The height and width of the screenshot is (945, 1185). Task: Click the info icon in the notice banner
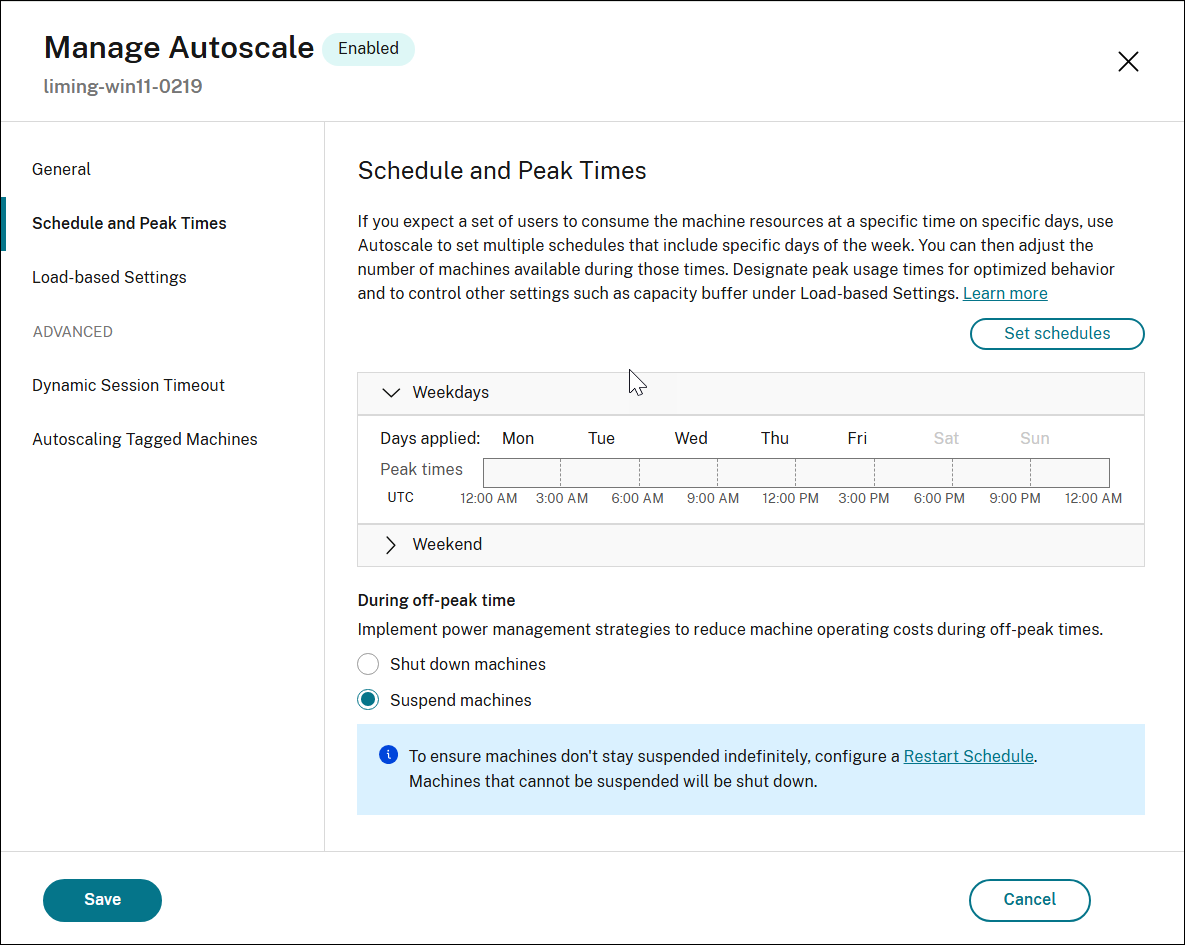point(388,754)
